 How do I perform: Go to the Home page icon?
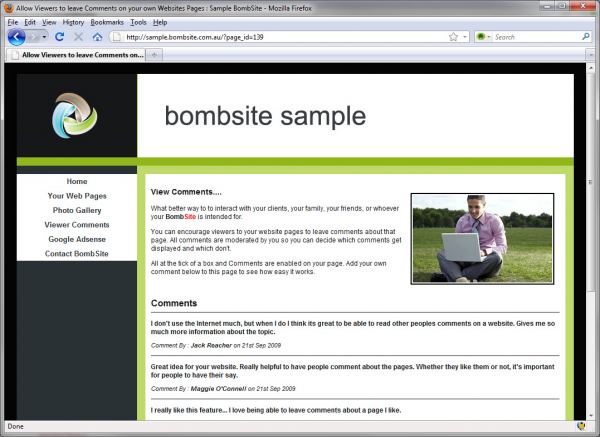click(98, 37)
